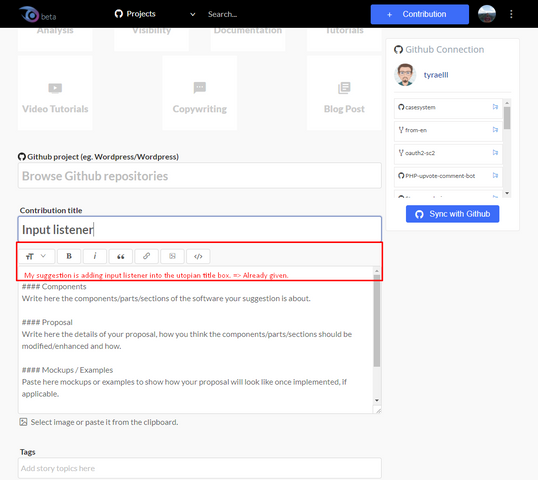
Task: Open the three-dot menu in the header
Action: pos(511,14)
